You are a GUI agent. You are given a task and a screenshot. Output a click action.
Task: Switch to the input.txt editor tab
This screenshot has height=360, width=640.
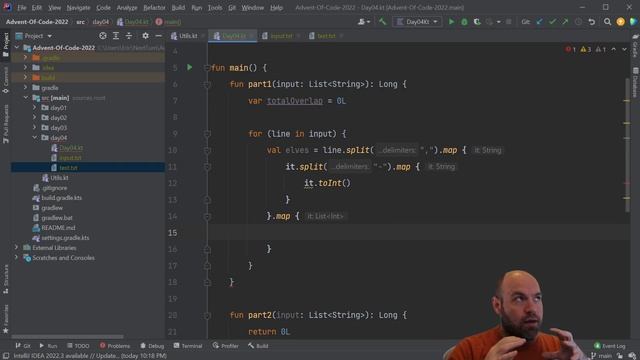pos(281,36)
